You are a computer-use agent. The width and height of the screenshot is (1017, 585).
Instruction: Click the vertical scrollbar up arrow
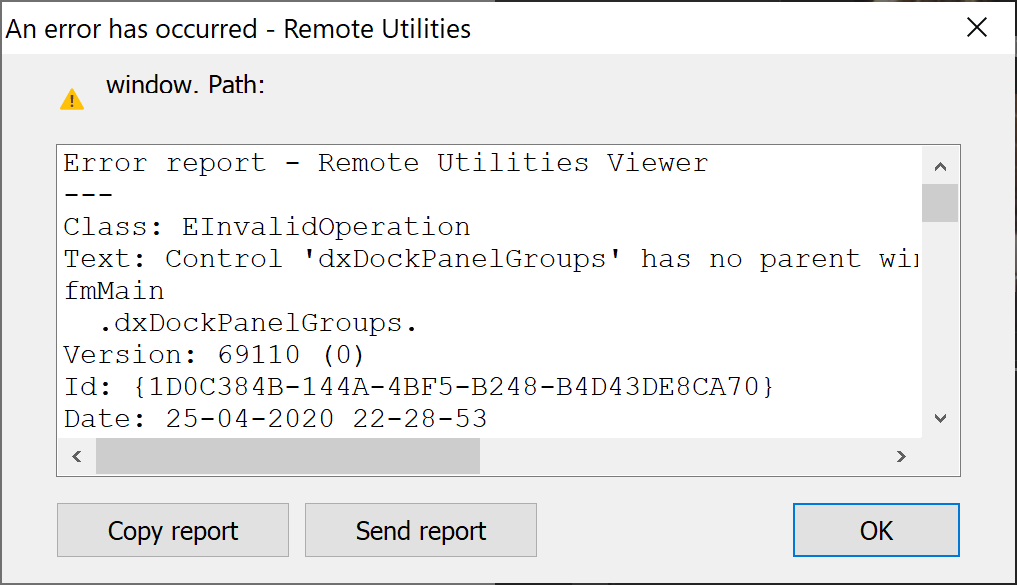940,166
